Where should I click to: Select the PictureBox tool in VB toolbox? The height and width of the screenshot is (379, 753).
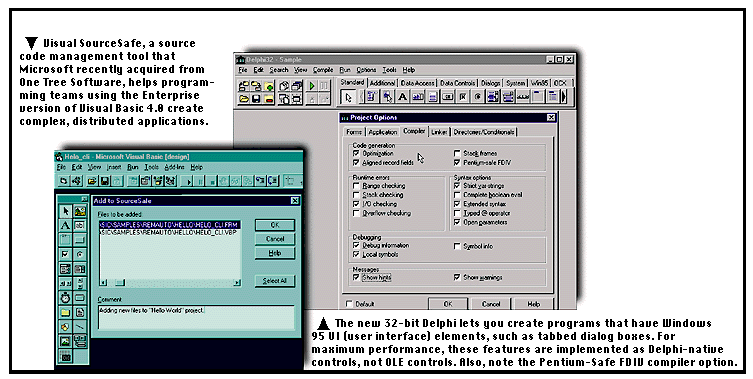(80, 211)
